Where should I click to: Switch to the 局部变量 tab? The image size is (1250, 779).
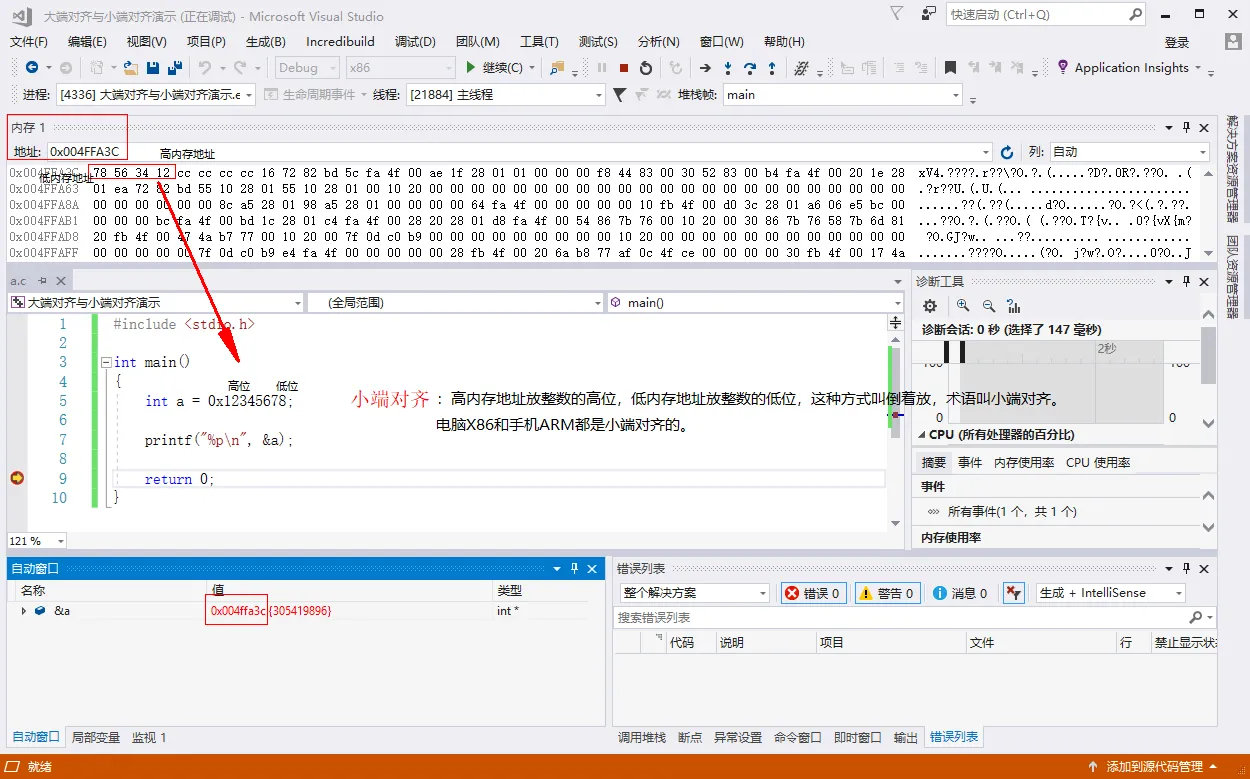tap(96, 737)
